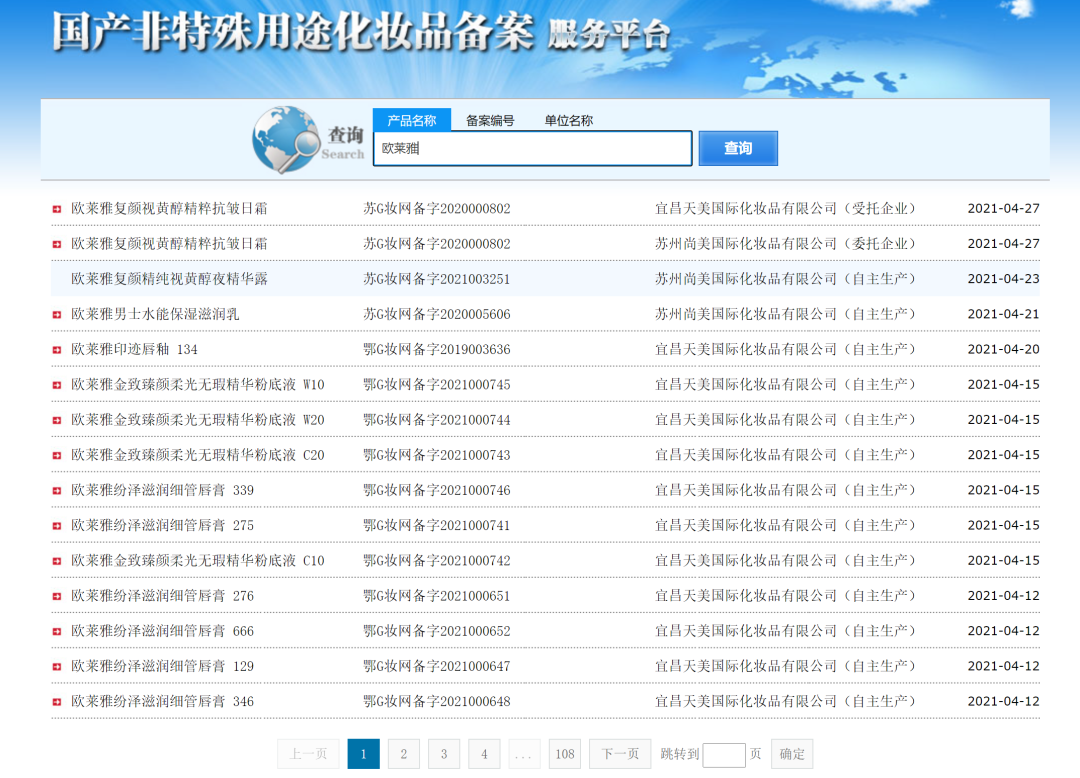Click the 下一页 next page button

620,754
